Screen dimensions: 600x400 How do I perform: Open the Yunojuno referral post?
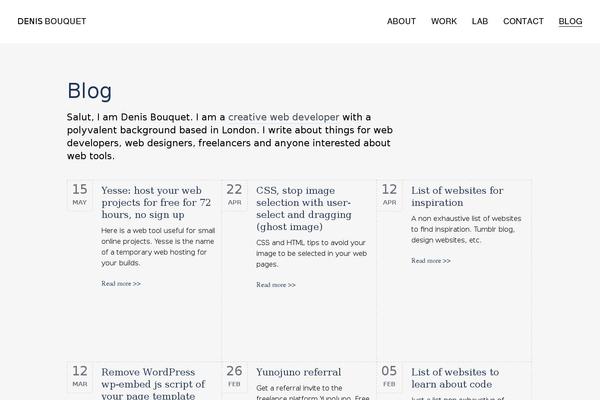pos(298,372)
